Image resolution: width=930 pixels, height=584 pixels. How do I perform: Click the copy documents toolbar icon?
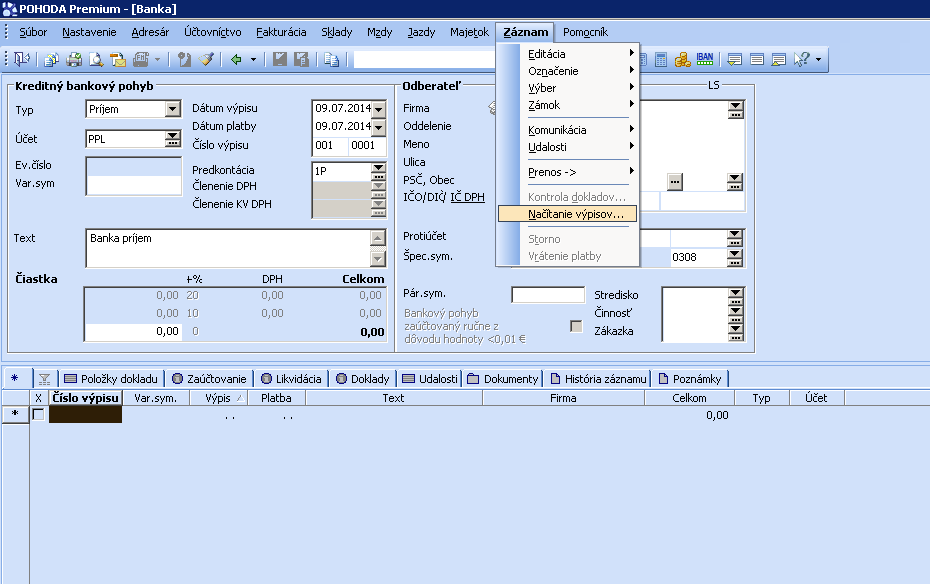[52, 59]
